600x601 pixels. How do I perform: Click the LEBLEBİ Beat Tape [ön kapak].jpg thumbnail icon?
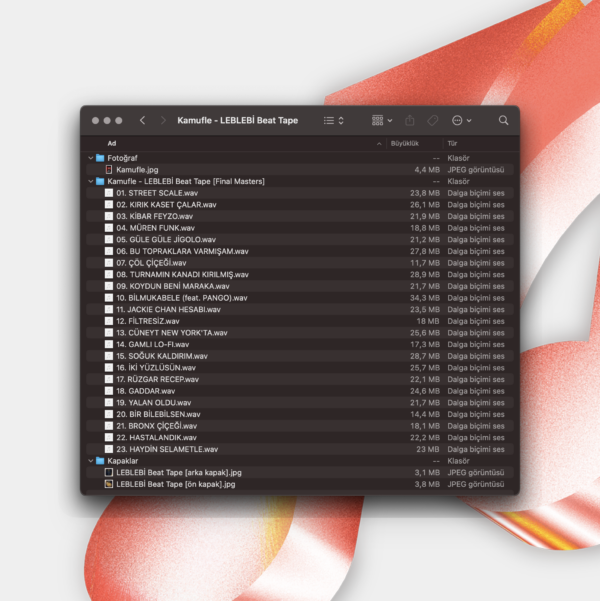tap(109, 484)
